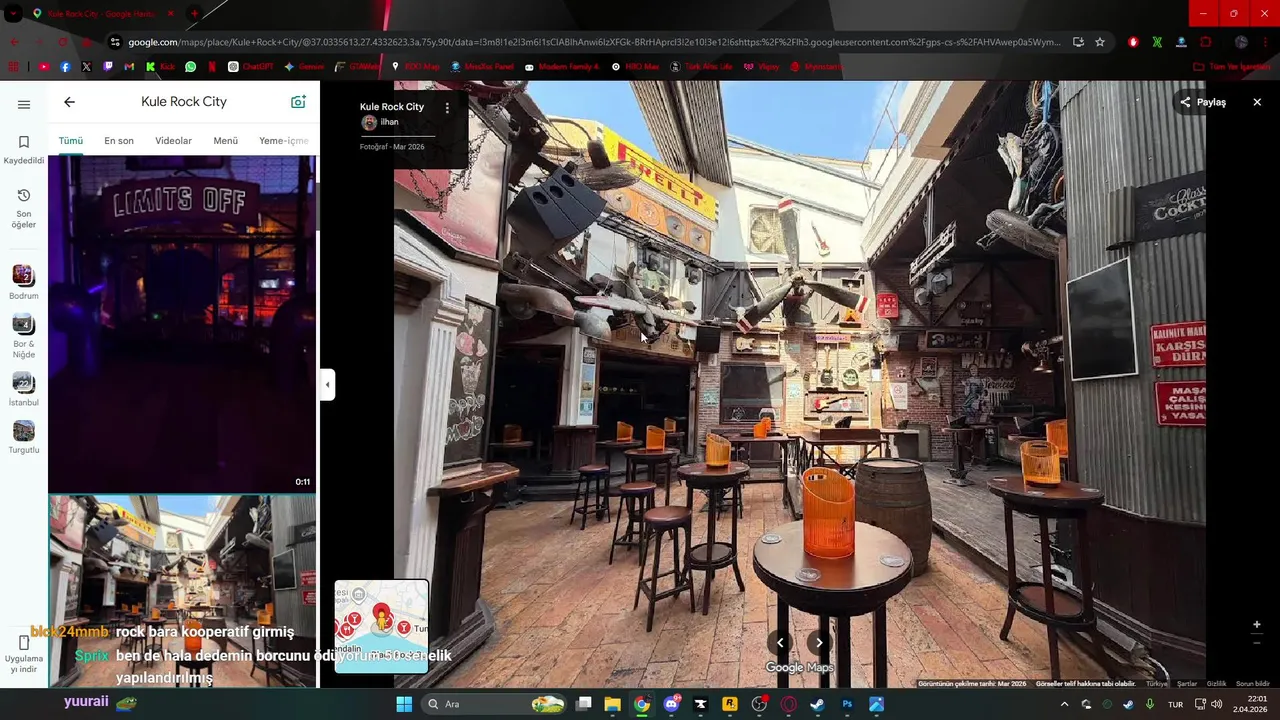Open the Bodrum recent item
Image resolution: width=1280 pixels, height=720 pixels.
click(24, 282)
